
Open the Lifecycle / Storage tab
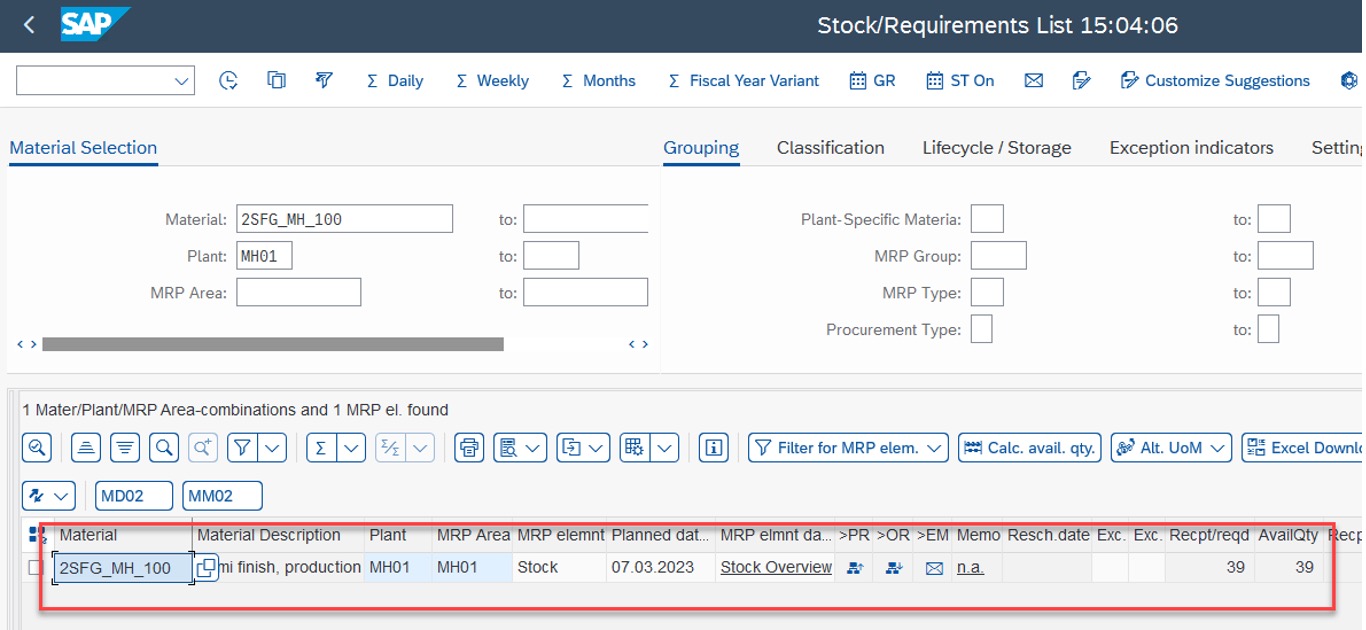click(996, 147)
